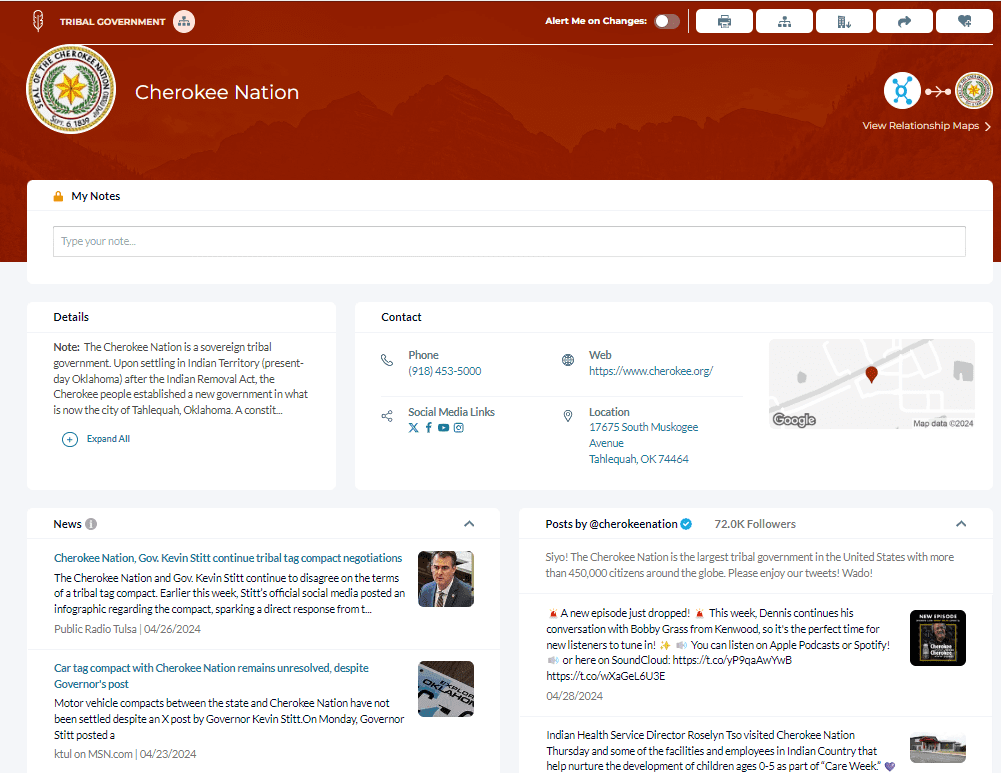
Task: Click the feather logo in the top bar
Action: pos(38,21)
